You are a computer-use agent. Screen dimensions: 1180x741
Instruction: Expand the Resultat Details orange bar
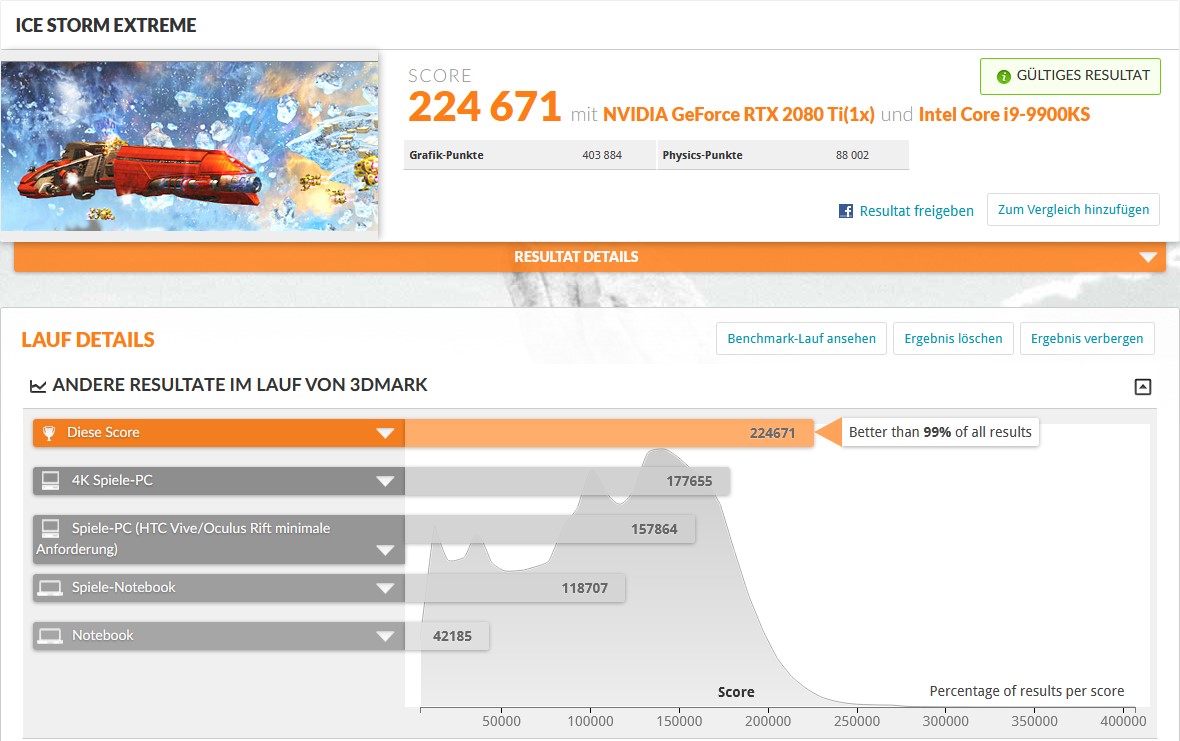(x=1147, y=257)
